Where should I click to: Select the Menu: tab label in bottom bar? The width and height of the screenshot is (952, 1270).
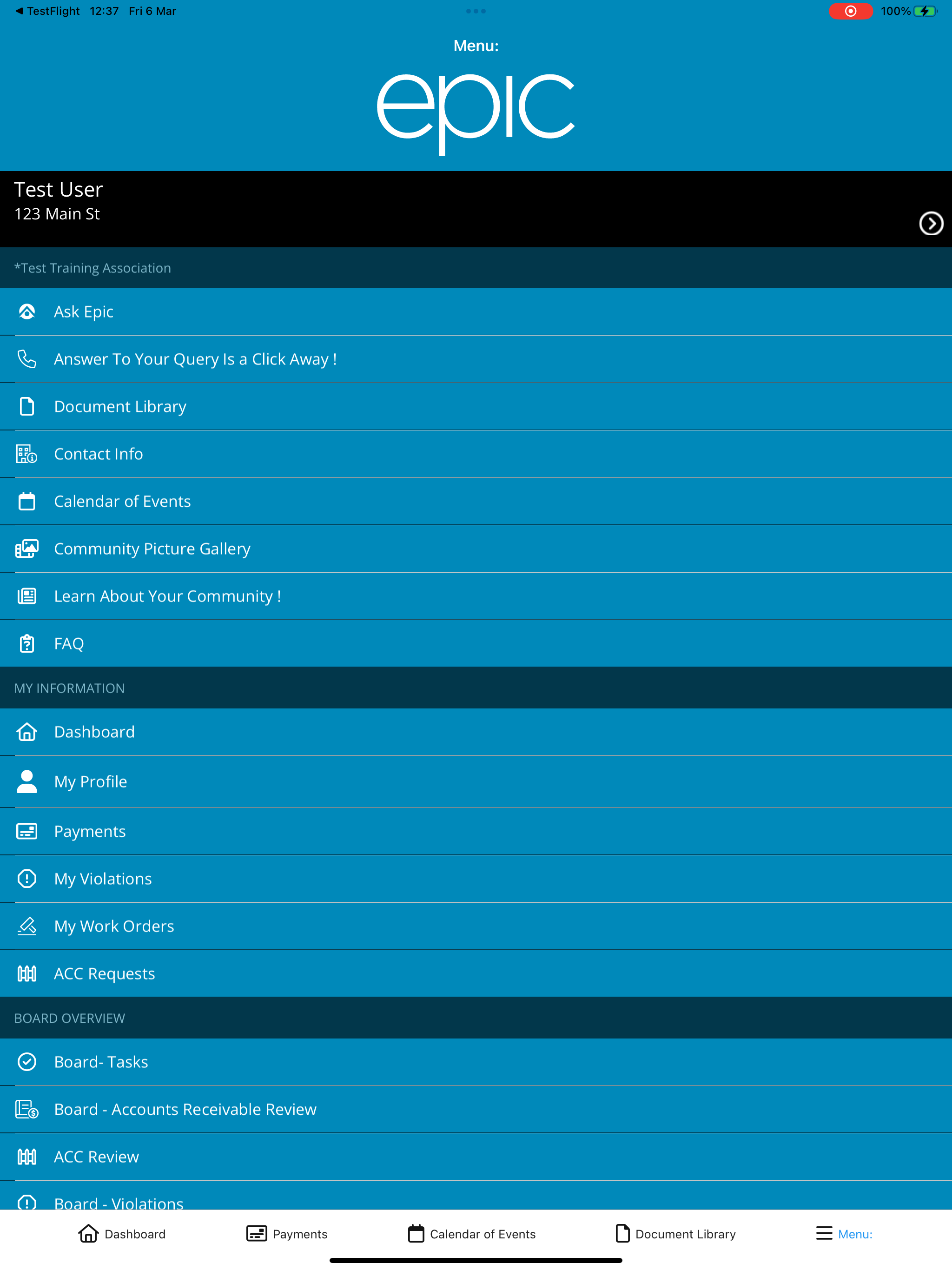(x=855, y=1234)
